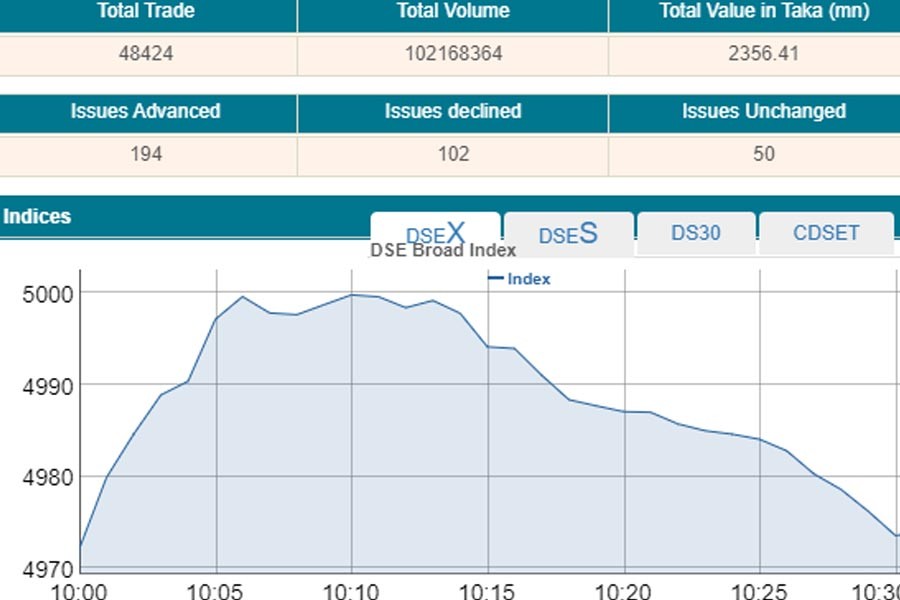Click the Total Value in Taka header

764,12
